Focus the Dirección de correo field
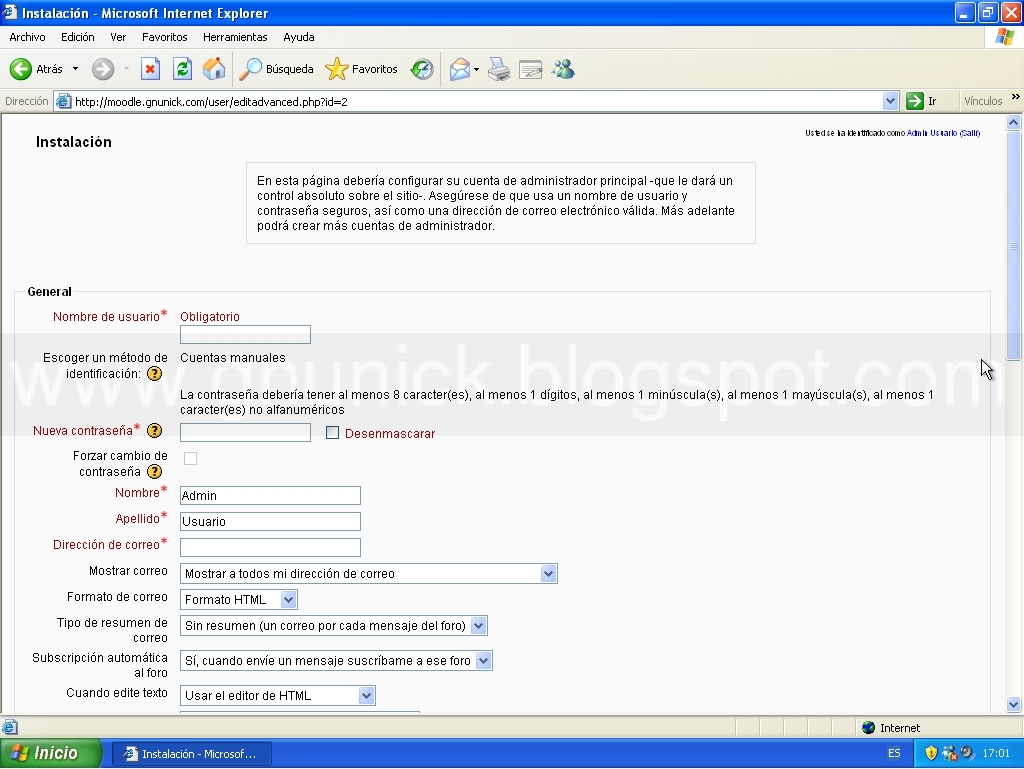The width and height of the screenshot is (1024, 769). coord(270,547)
